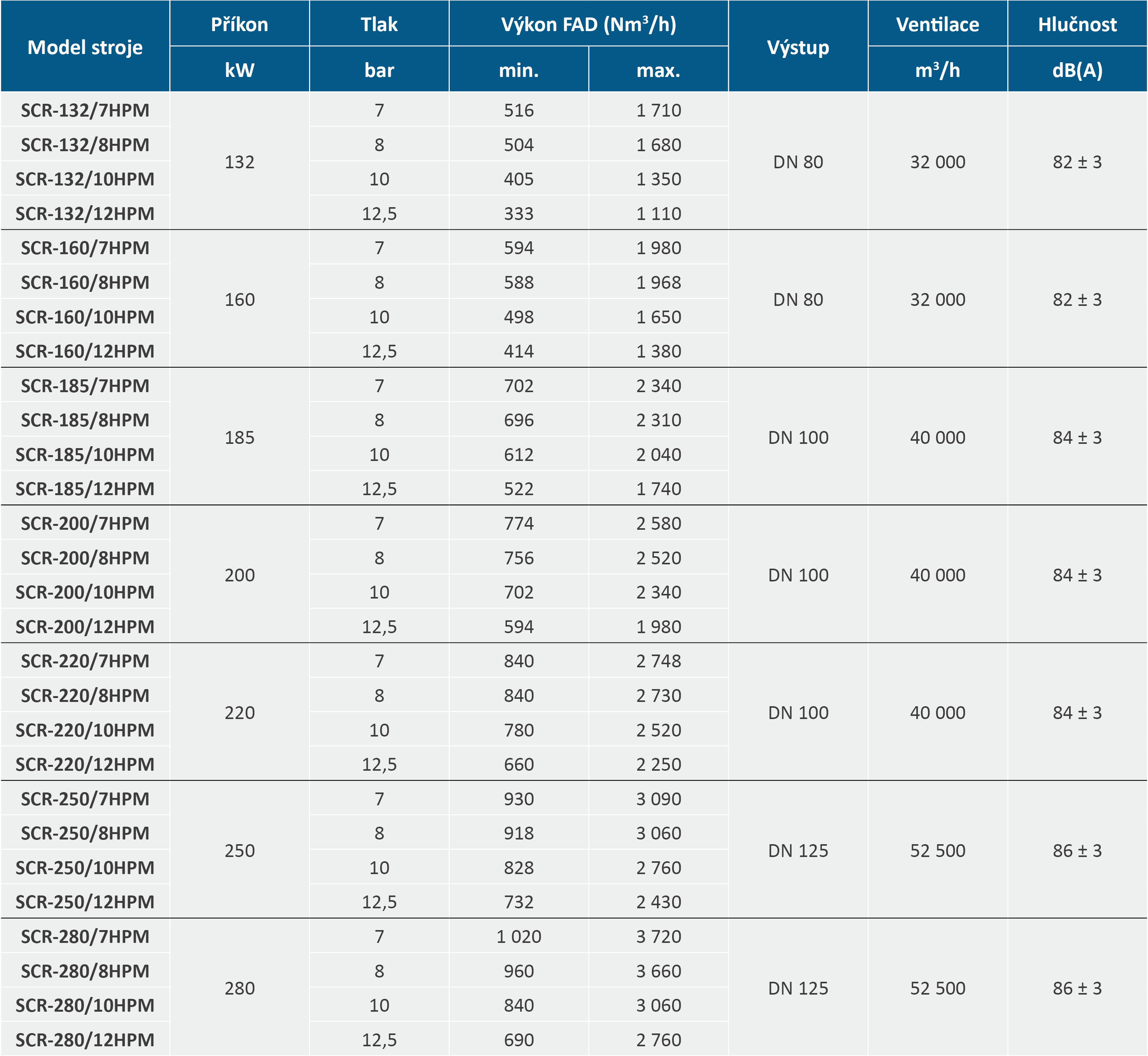This screenshot has height=1056, width=1148.
Task: Click the 52 500 ventilation cell for 250 kW
Action: tap(937, 850)
